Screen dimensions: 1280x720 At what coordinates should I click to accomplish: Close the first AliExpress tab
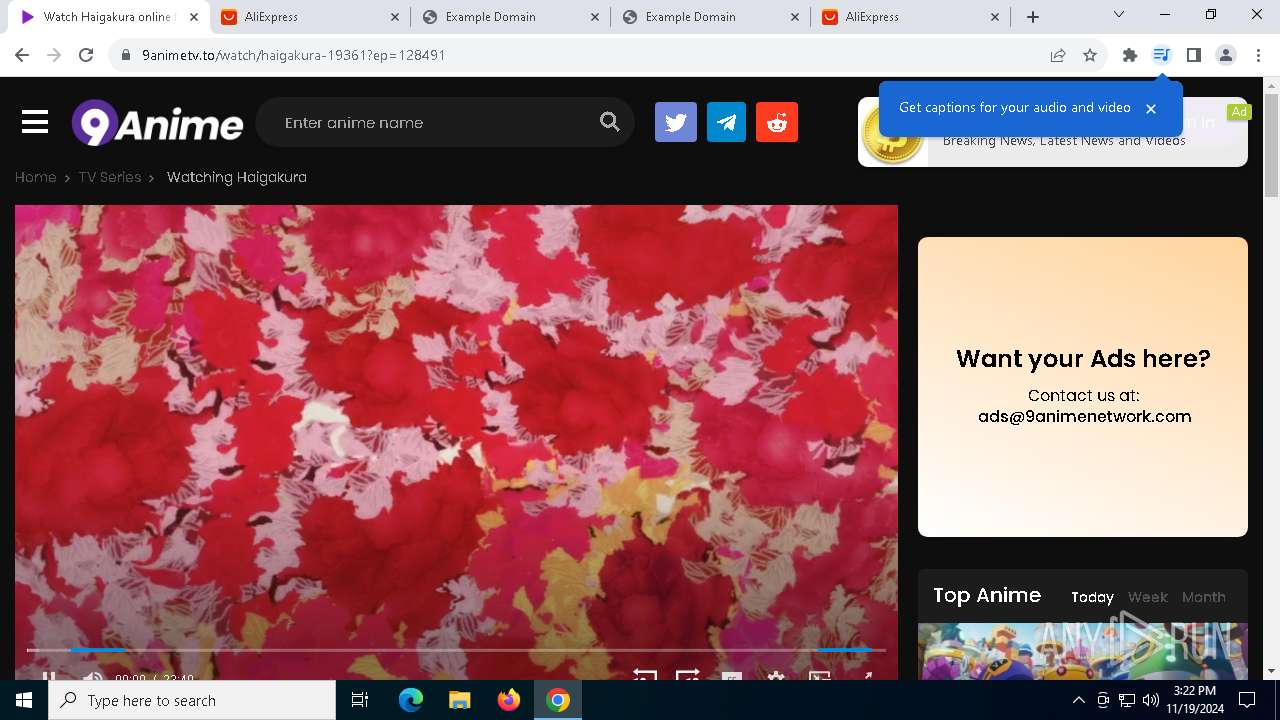[394, 17]
